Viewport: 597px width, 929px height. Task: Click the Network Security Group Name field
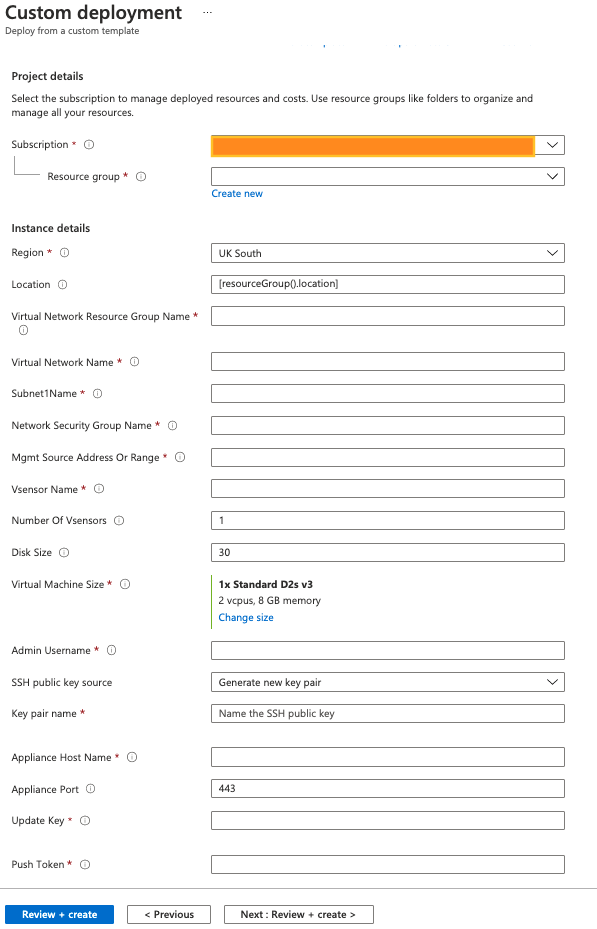coord(388,425)
